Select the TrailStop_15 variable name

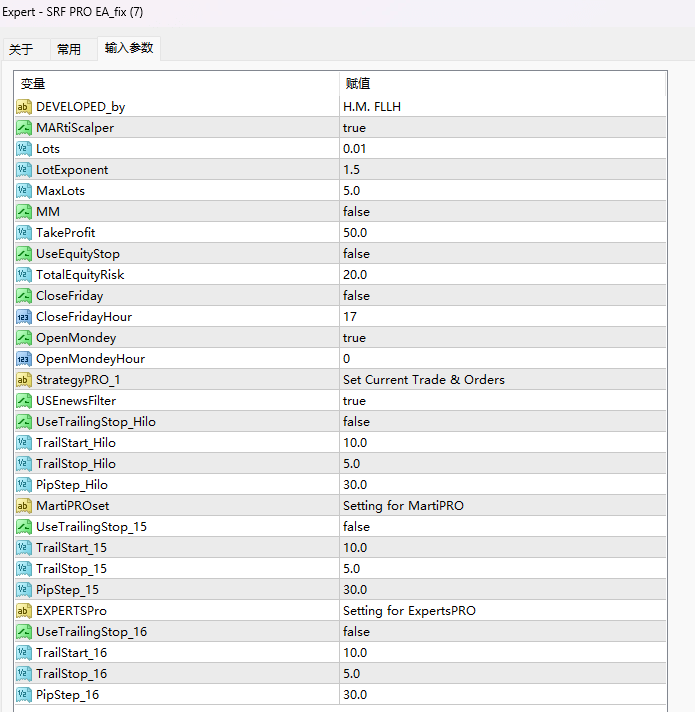tap(71, 569)
